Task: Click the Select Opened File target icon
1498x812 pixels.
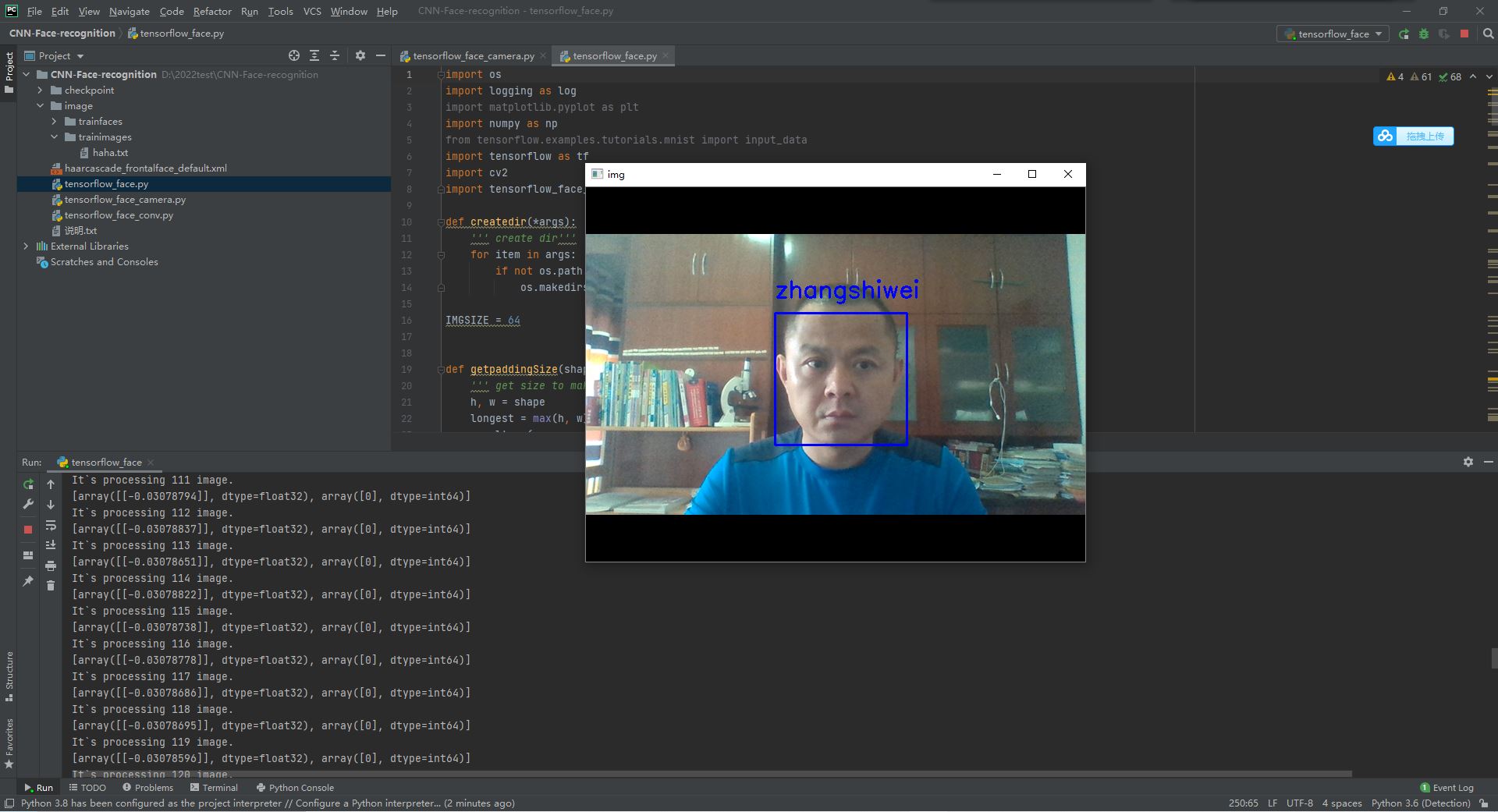Action: tap(294, 55)
